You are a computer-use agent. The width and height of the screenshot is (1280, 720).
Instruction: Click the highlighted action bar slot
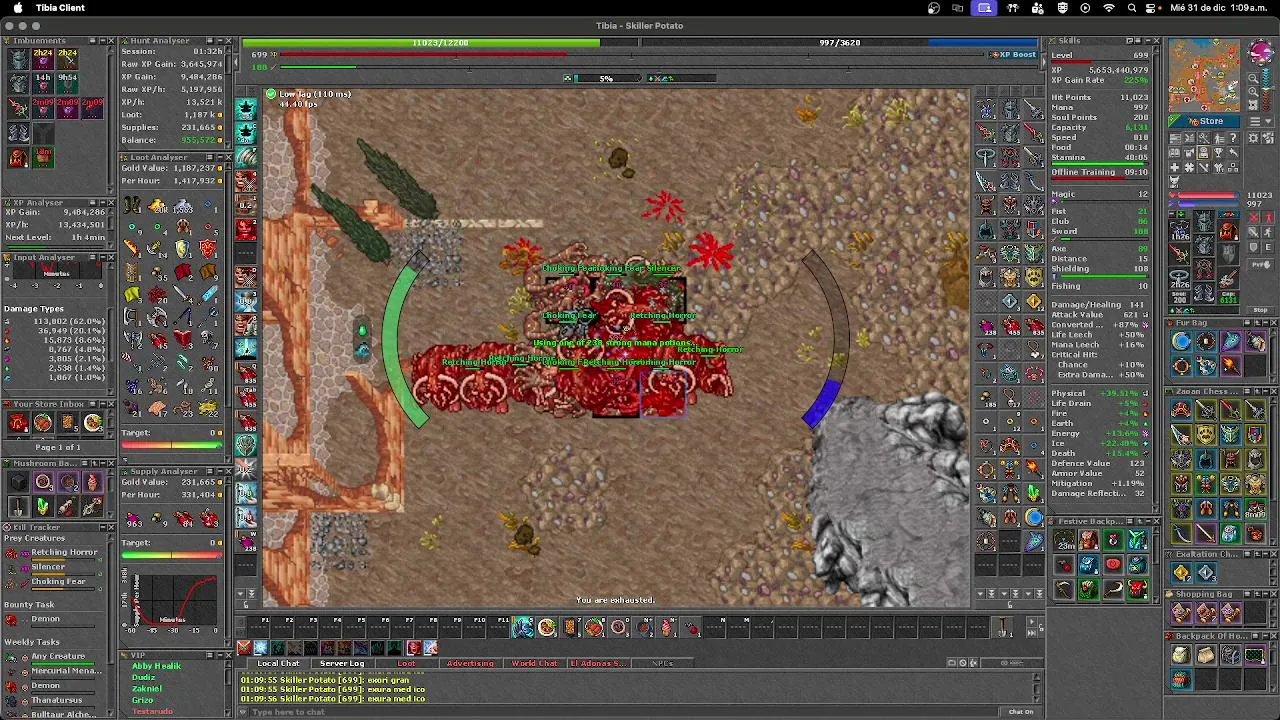(523, 627)
